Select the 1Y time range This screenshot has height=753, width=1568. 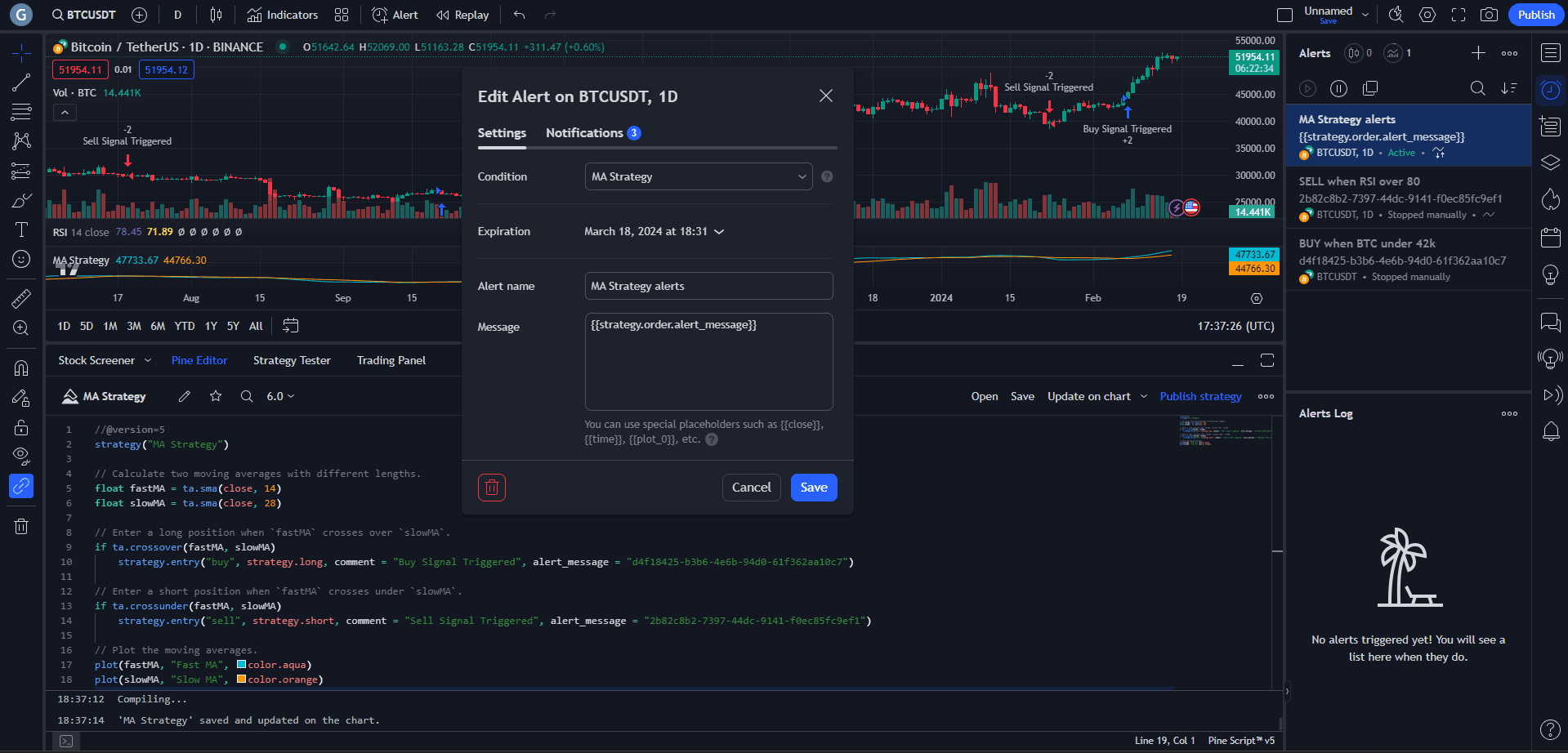click(x=211, y=326)
